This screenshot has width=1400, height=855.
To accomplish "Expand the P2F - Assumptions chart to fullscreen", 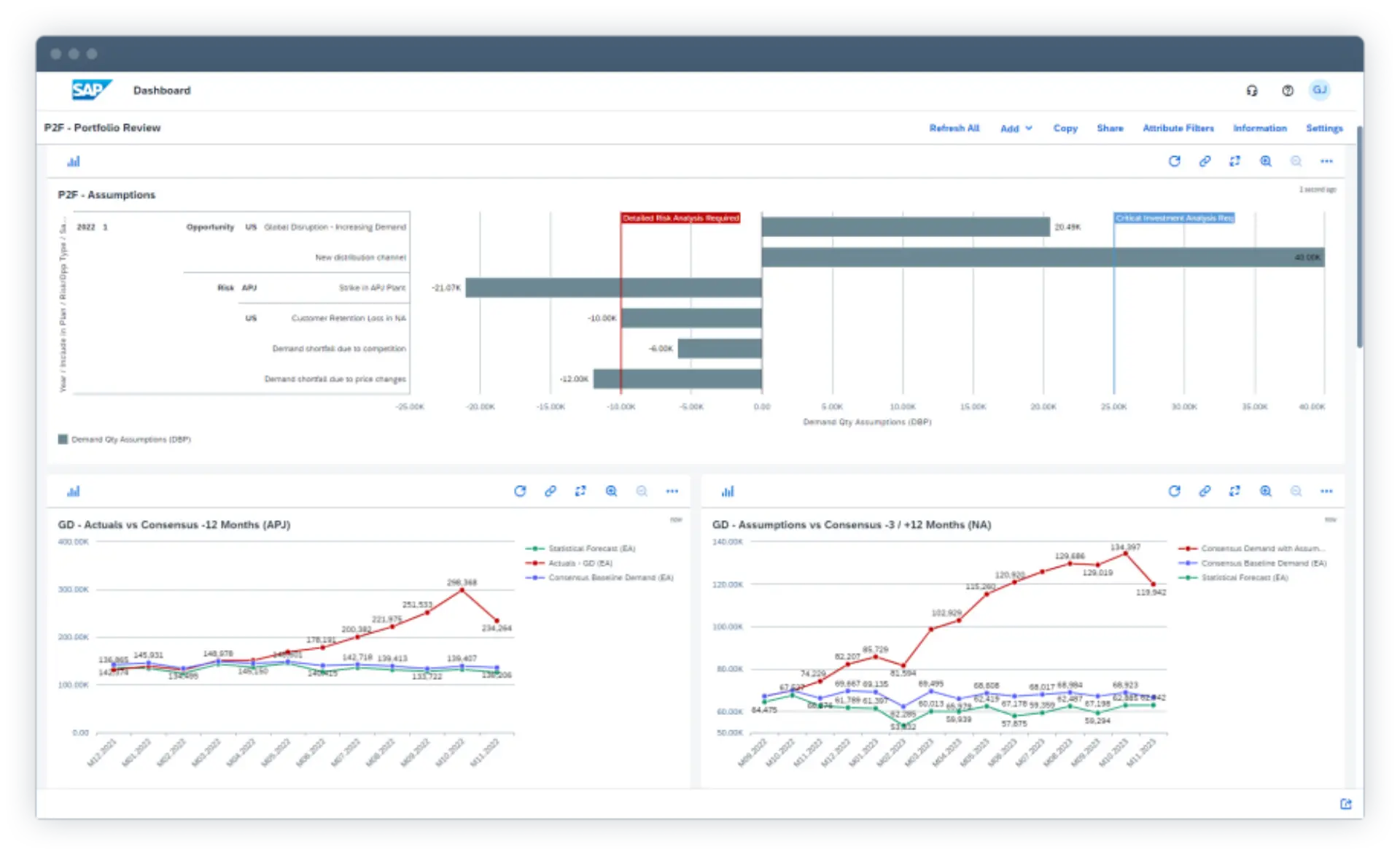I will [x=1235, y=161].
